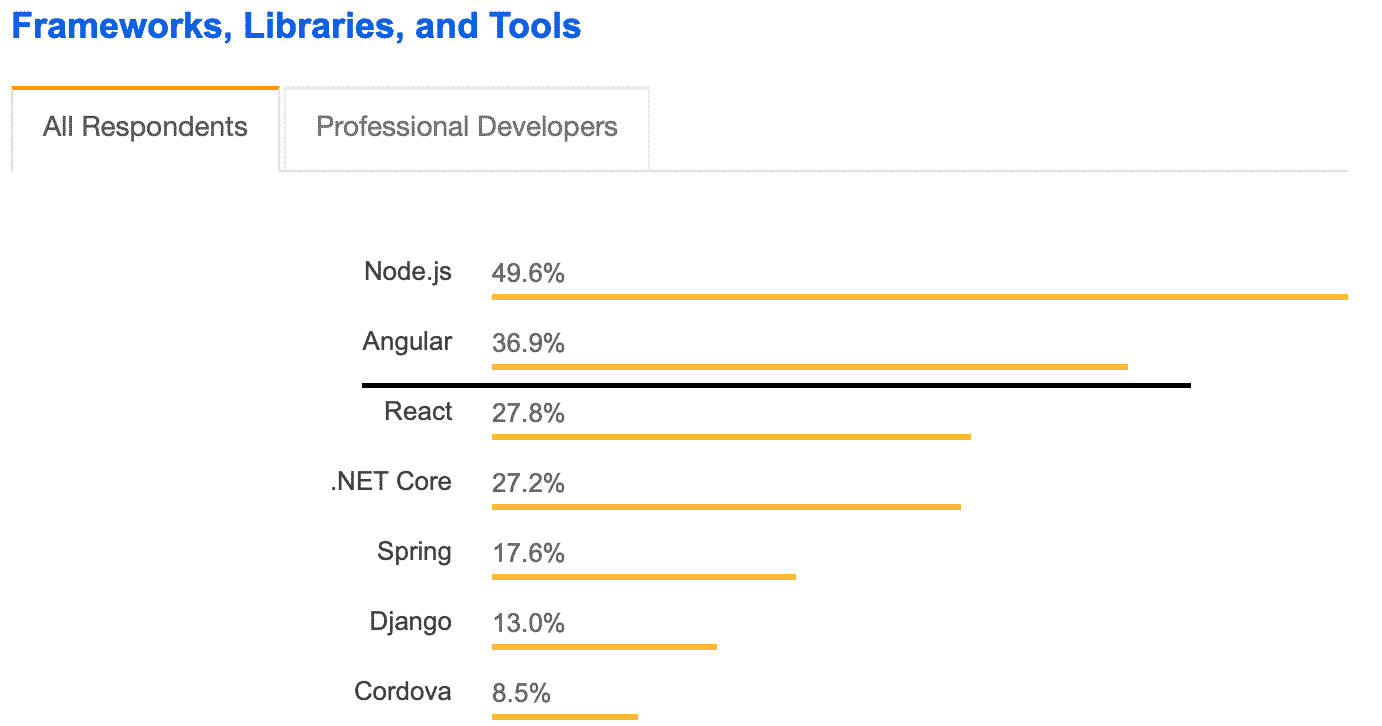Click the Spring orange bar
Screen dimensions: 1382x726
tap(643, 577)
